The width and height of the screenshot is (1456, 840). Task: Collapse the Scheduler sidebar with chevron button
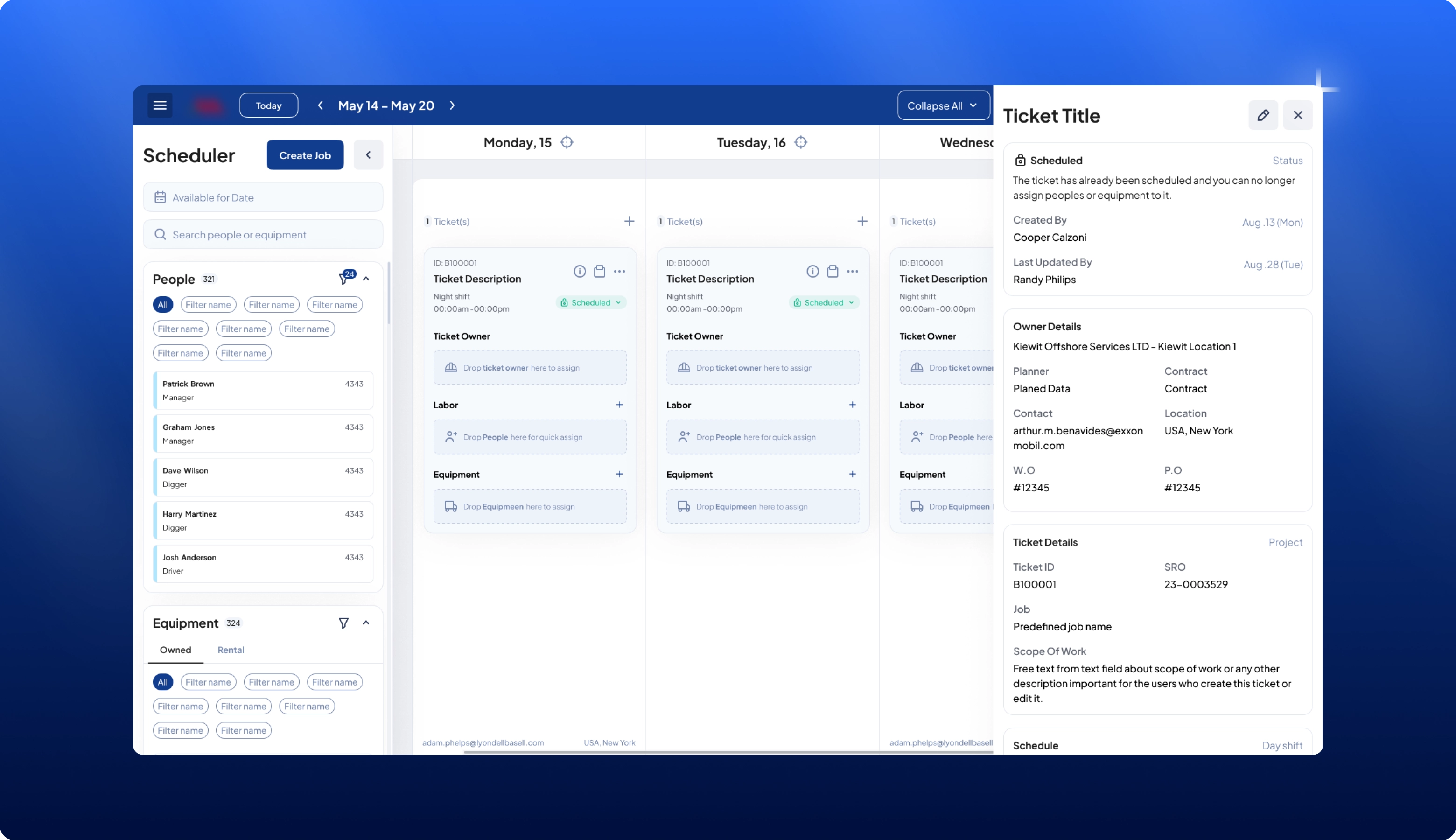(x=368, y=155)
